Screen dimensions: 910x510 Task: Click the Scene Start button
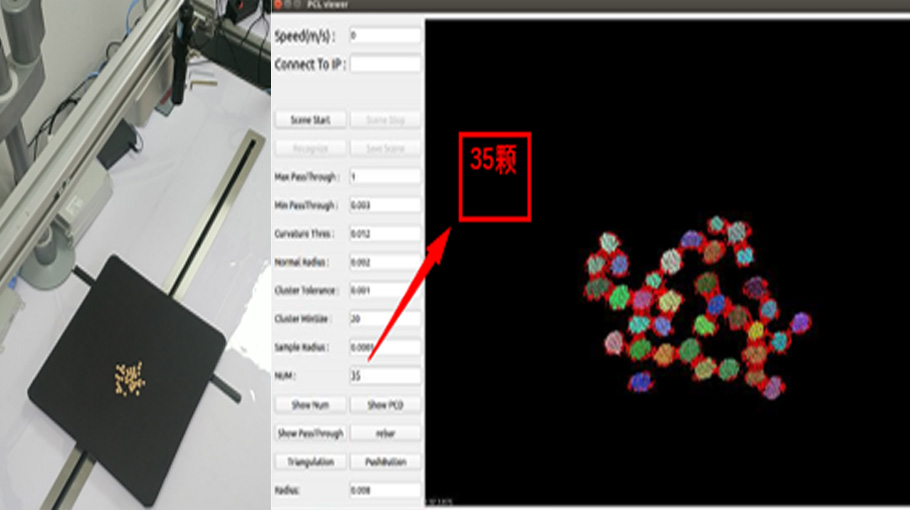310,120
